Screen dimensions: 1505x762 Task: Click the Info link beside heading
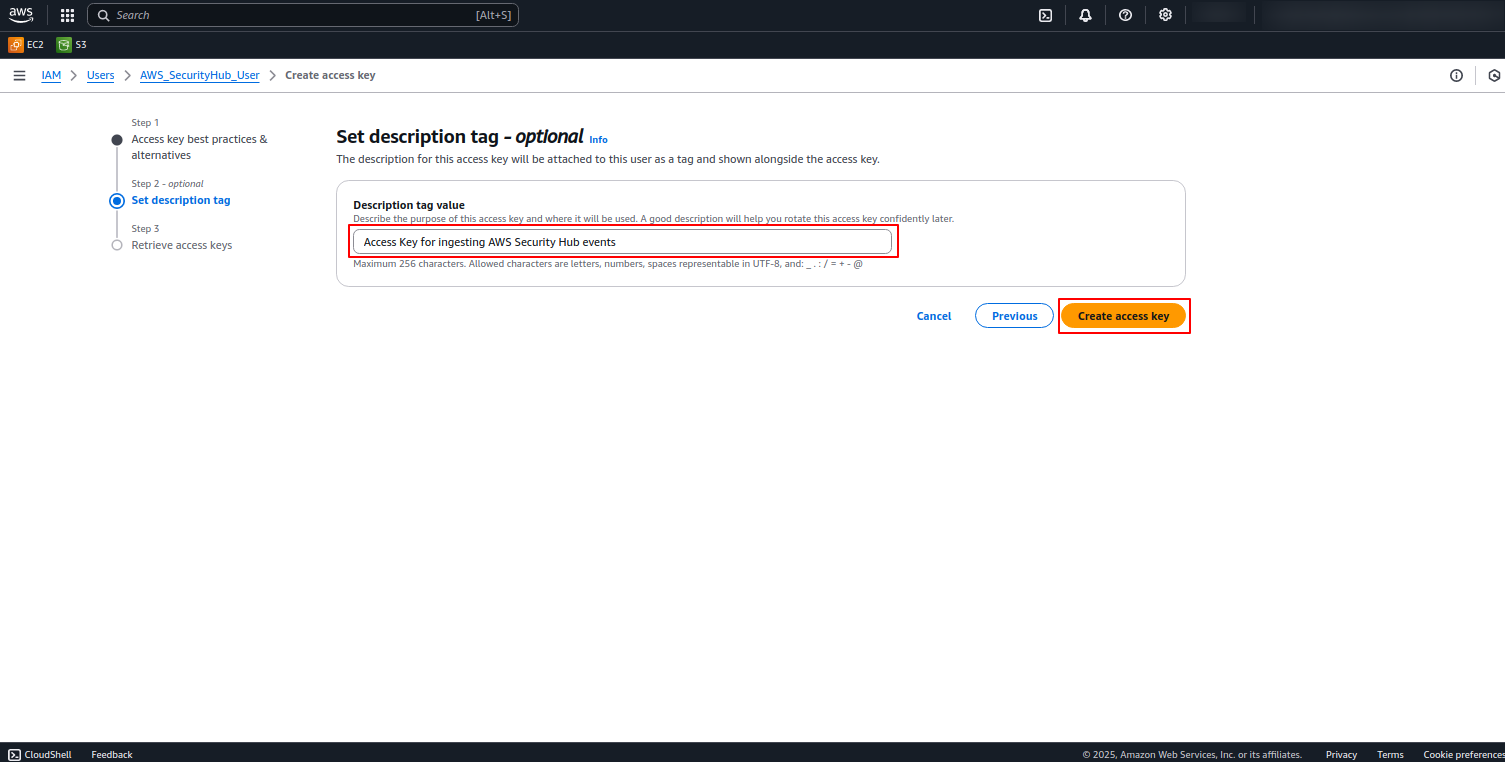coord(598,140)
